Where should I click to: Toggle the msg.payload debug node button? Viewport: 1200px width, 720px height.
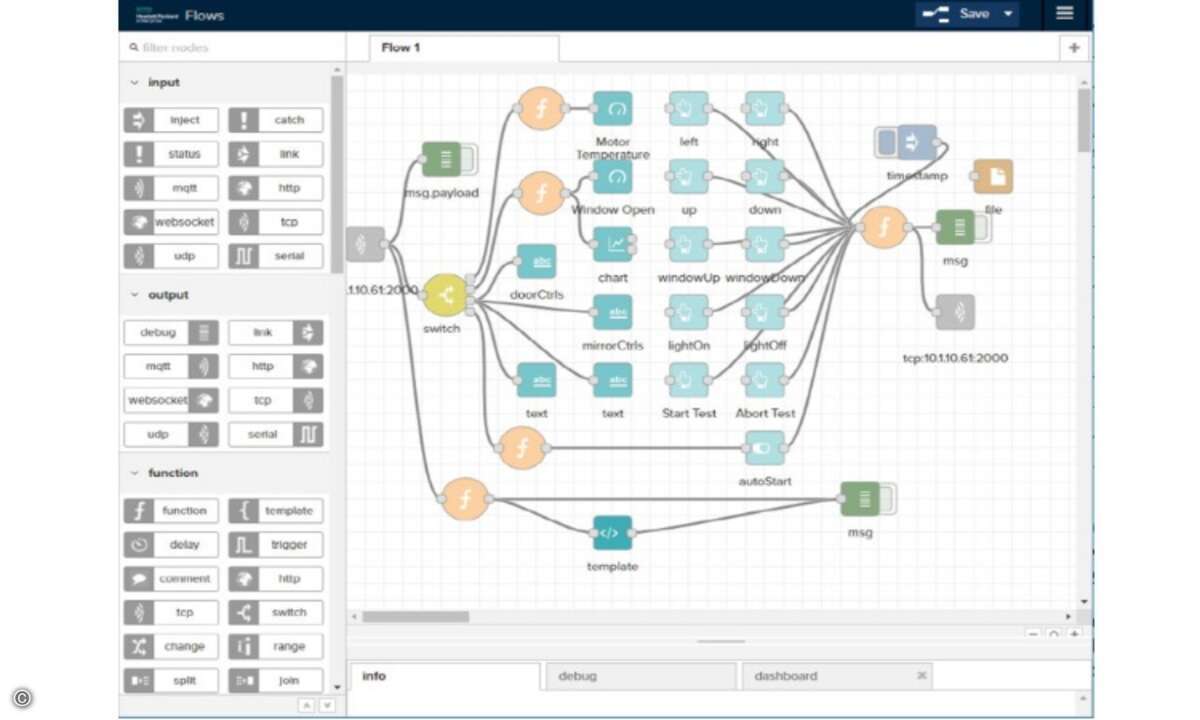click(469, 159)
